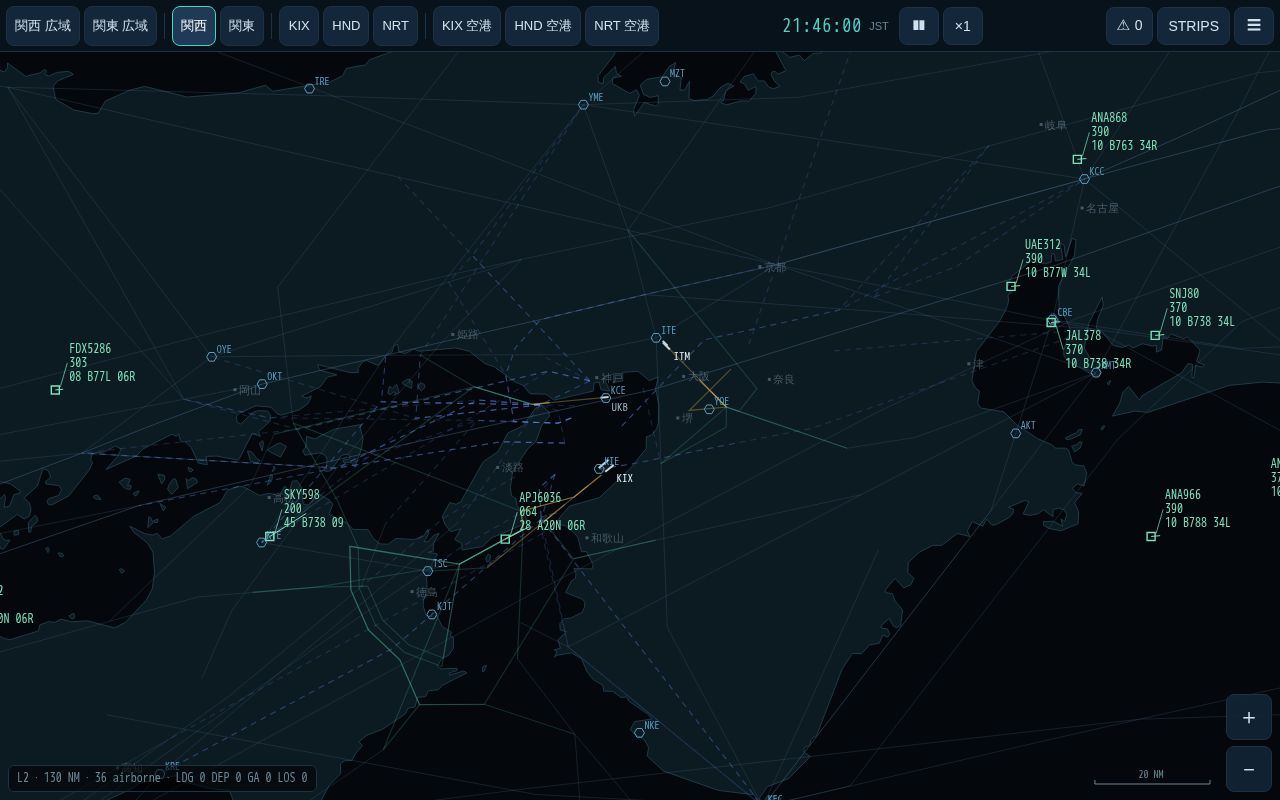The image size is (1280, 800).
Task: Click the TSC waypoint marker
Action: [427, 571]
